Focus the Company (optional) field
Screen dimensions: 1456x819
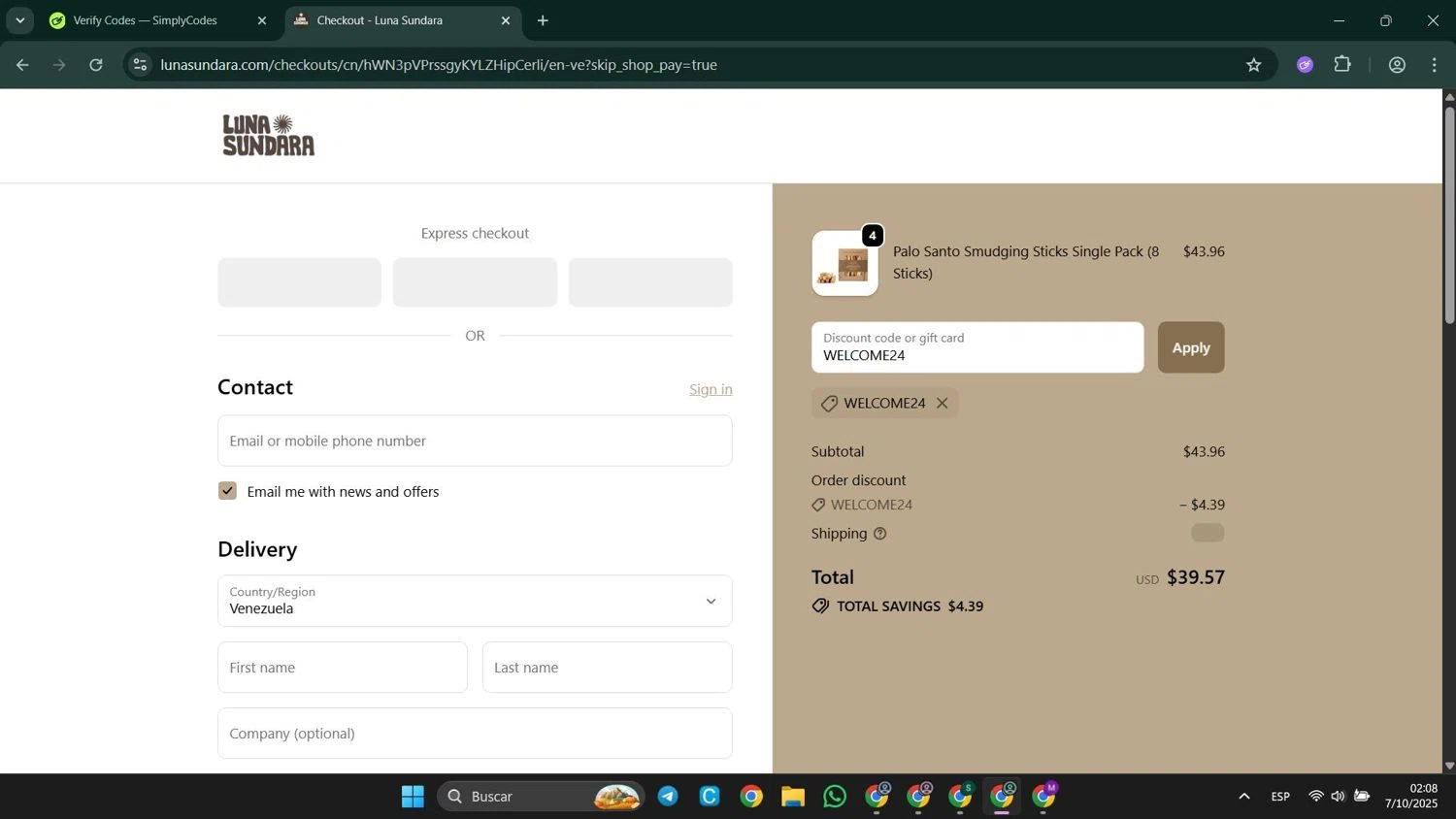click(475, 734)
